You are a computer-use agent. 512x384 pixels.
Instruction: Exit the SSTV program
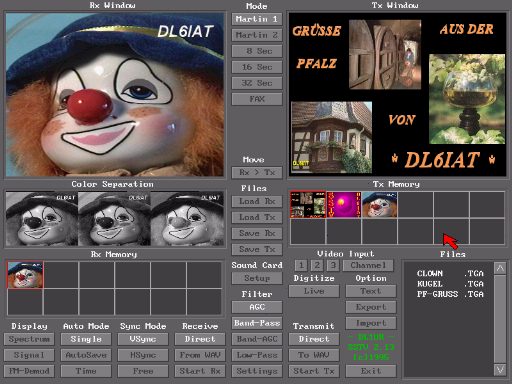point(371,371)
